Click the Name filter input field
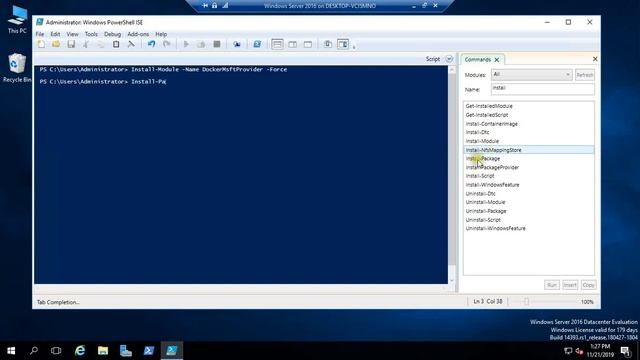 pyautogui.click(x=542, y=89)
